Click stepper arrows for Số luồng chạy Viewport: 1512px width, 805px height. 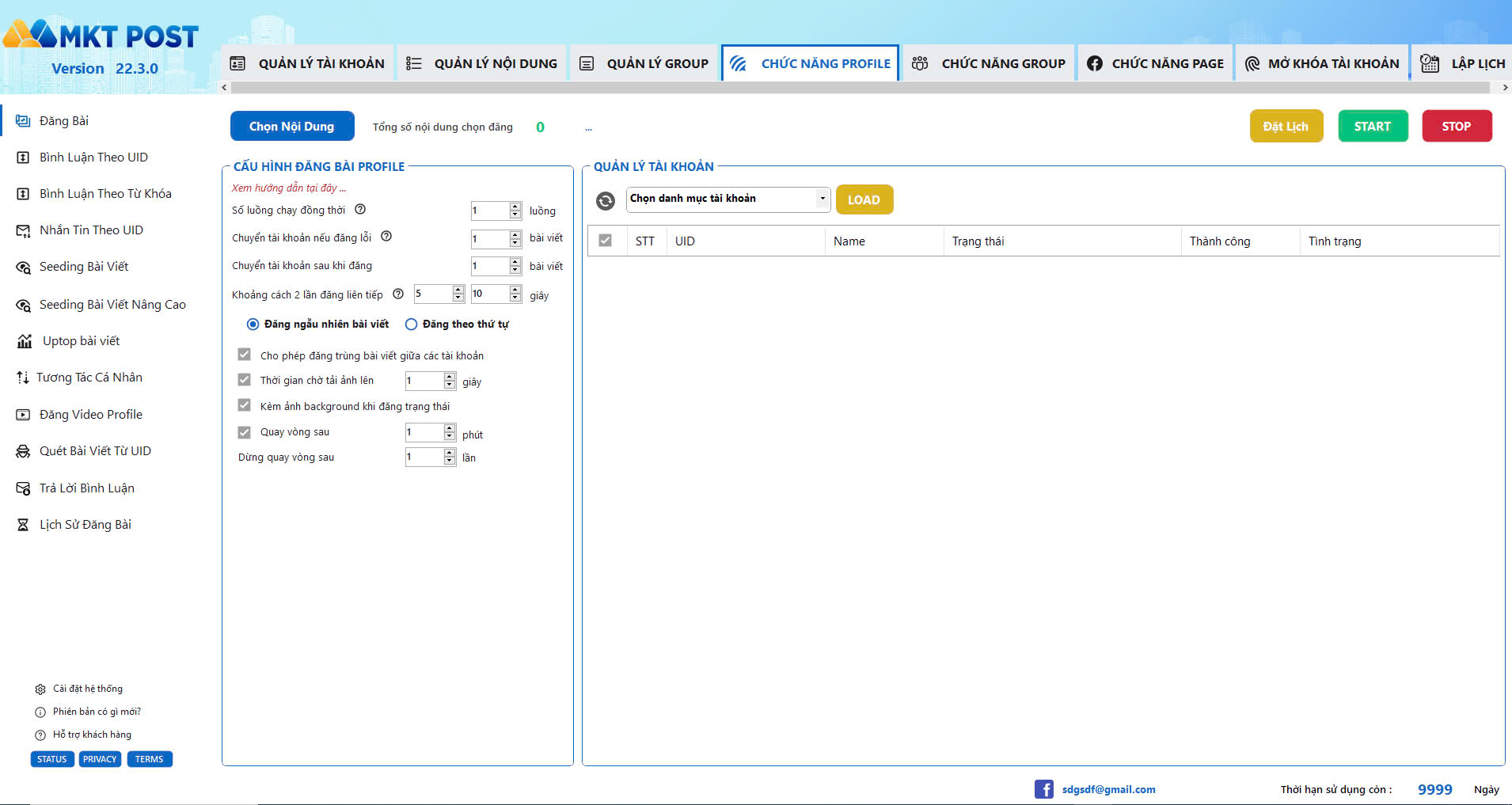coord(515,211)
